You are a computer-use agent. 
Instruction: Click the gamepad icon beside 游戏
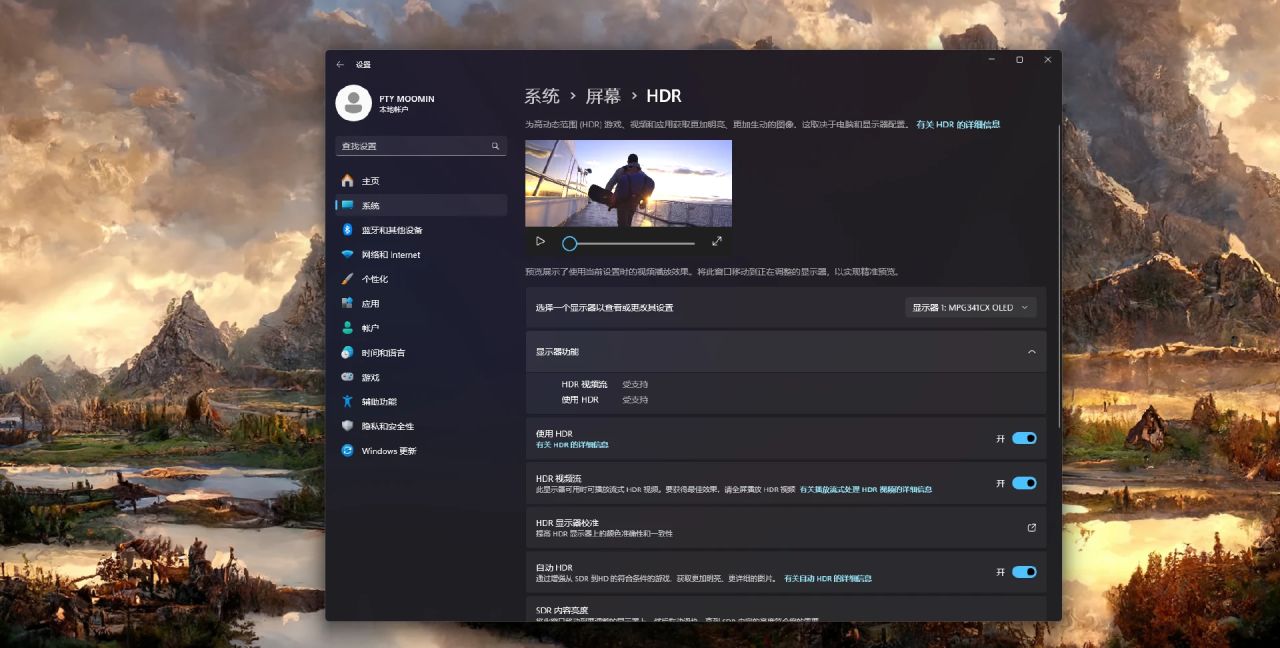347,377
